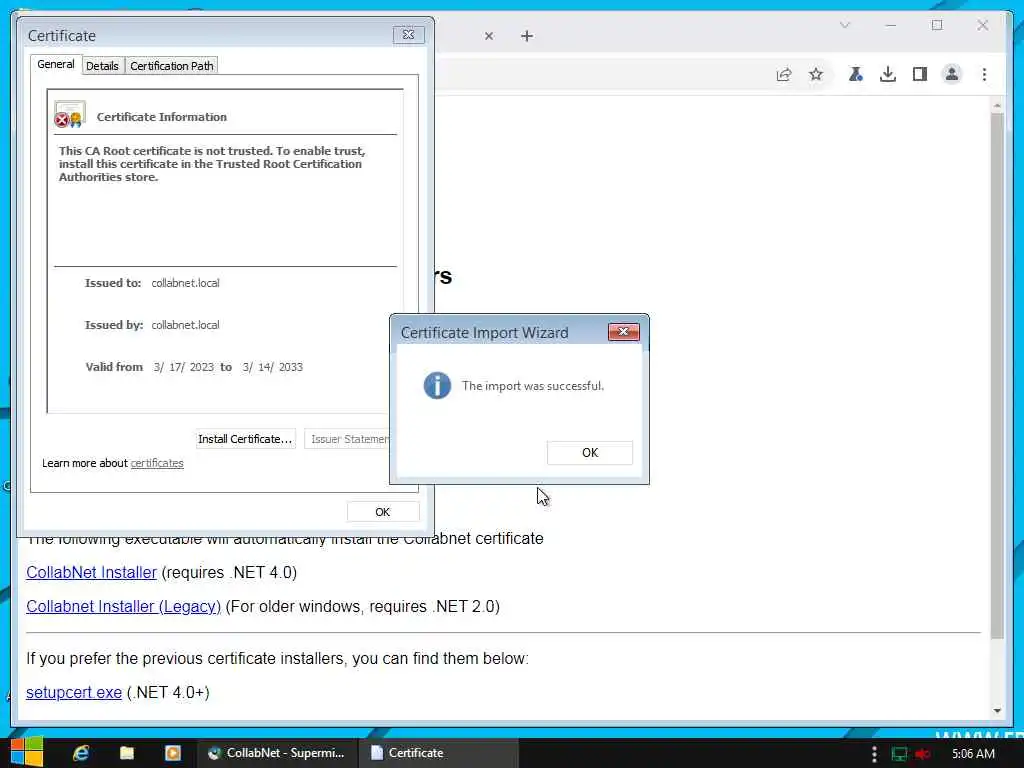Click the 3/ 17/ 2023 start date
1024x768 pixels.
(184, 367)
